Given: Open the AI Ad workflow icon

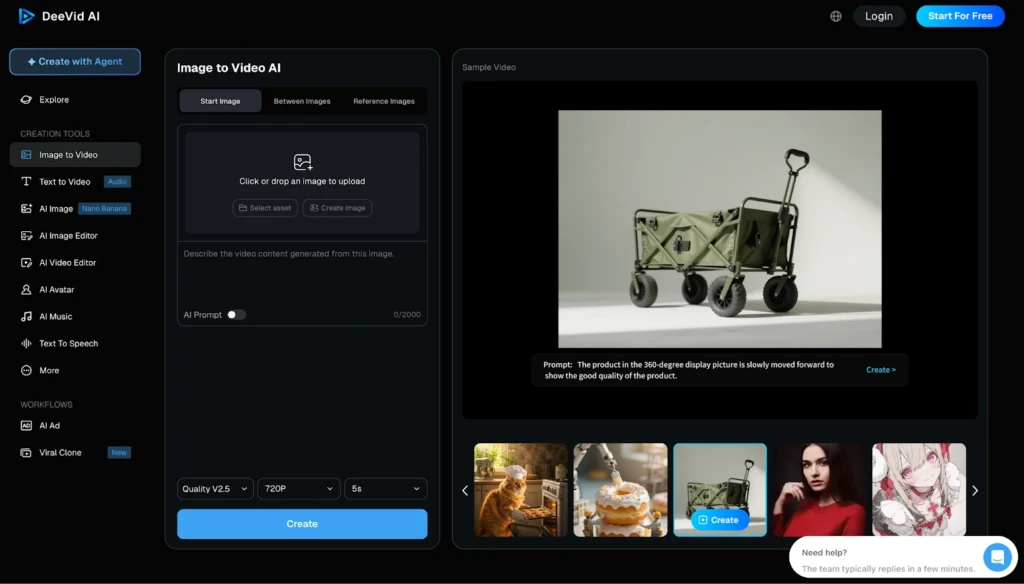Looking at the screenshot, I should [x=26, y=425].
